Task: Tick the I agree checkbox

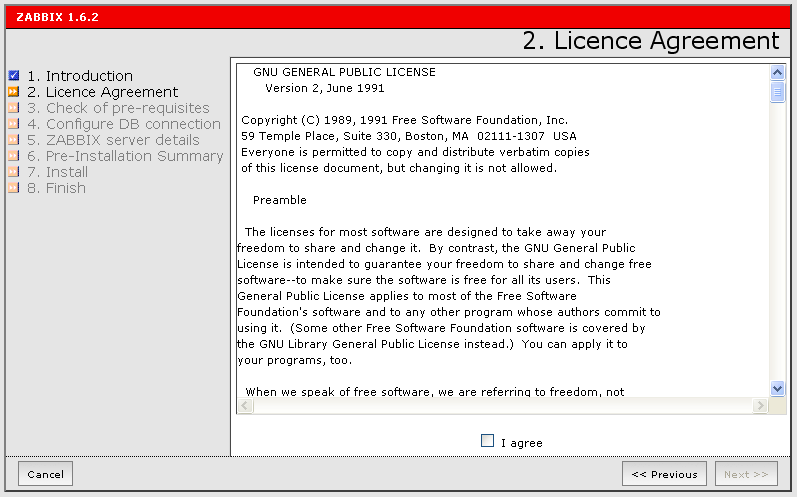Action: [x=487, y=441]
